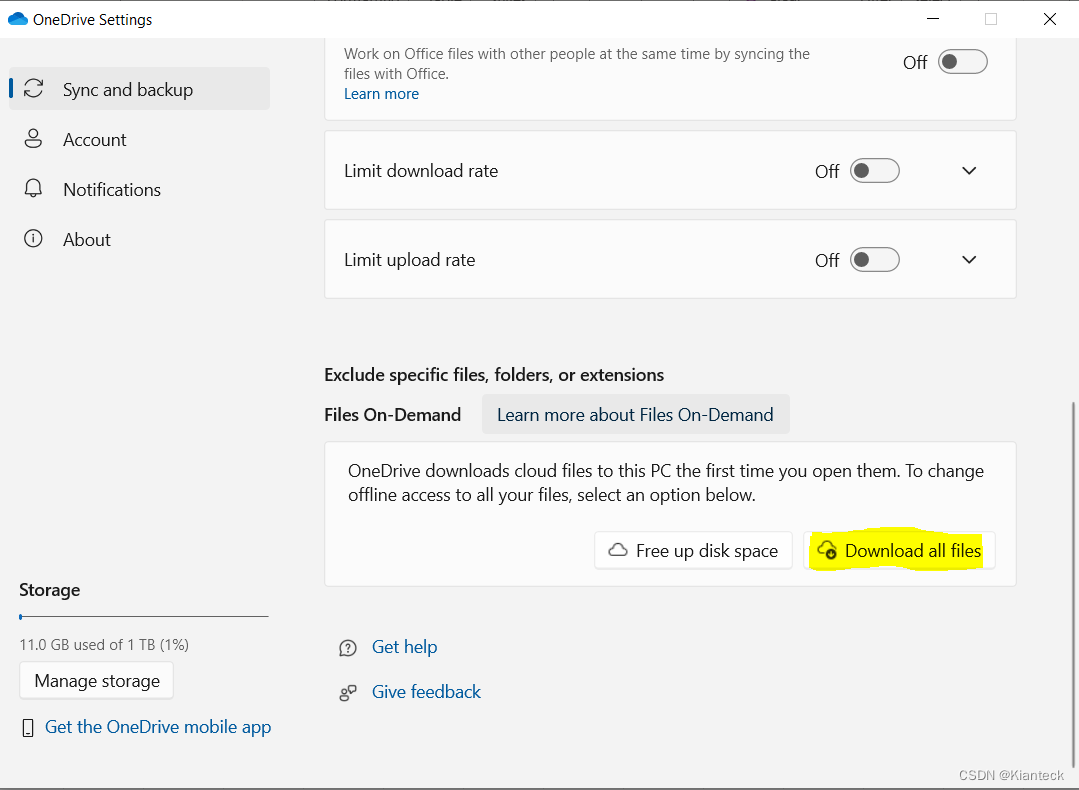Viewport: 1079px width, 790px height.
Task: Click the question mark icon beside Get help
Action: coord(347,647)
